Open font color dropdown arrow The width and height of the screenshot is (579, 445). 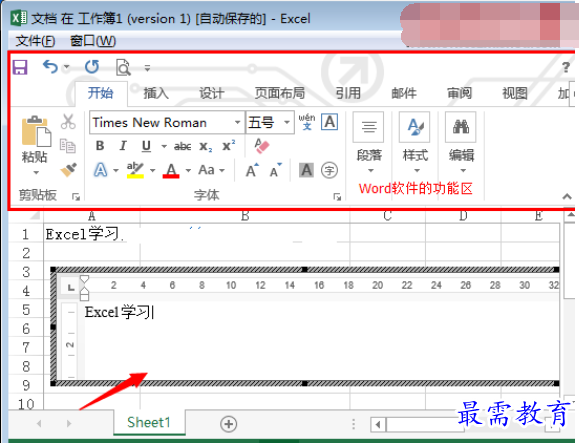(188, 171)
